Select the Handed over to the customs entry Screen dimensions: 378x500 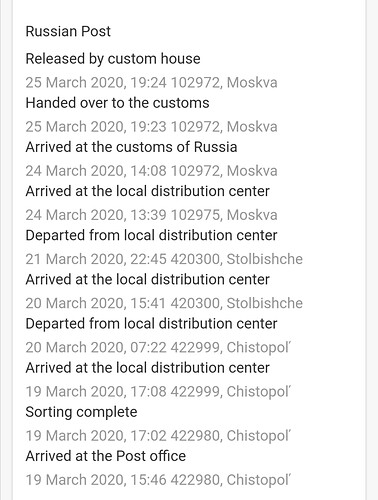(117, 103)
